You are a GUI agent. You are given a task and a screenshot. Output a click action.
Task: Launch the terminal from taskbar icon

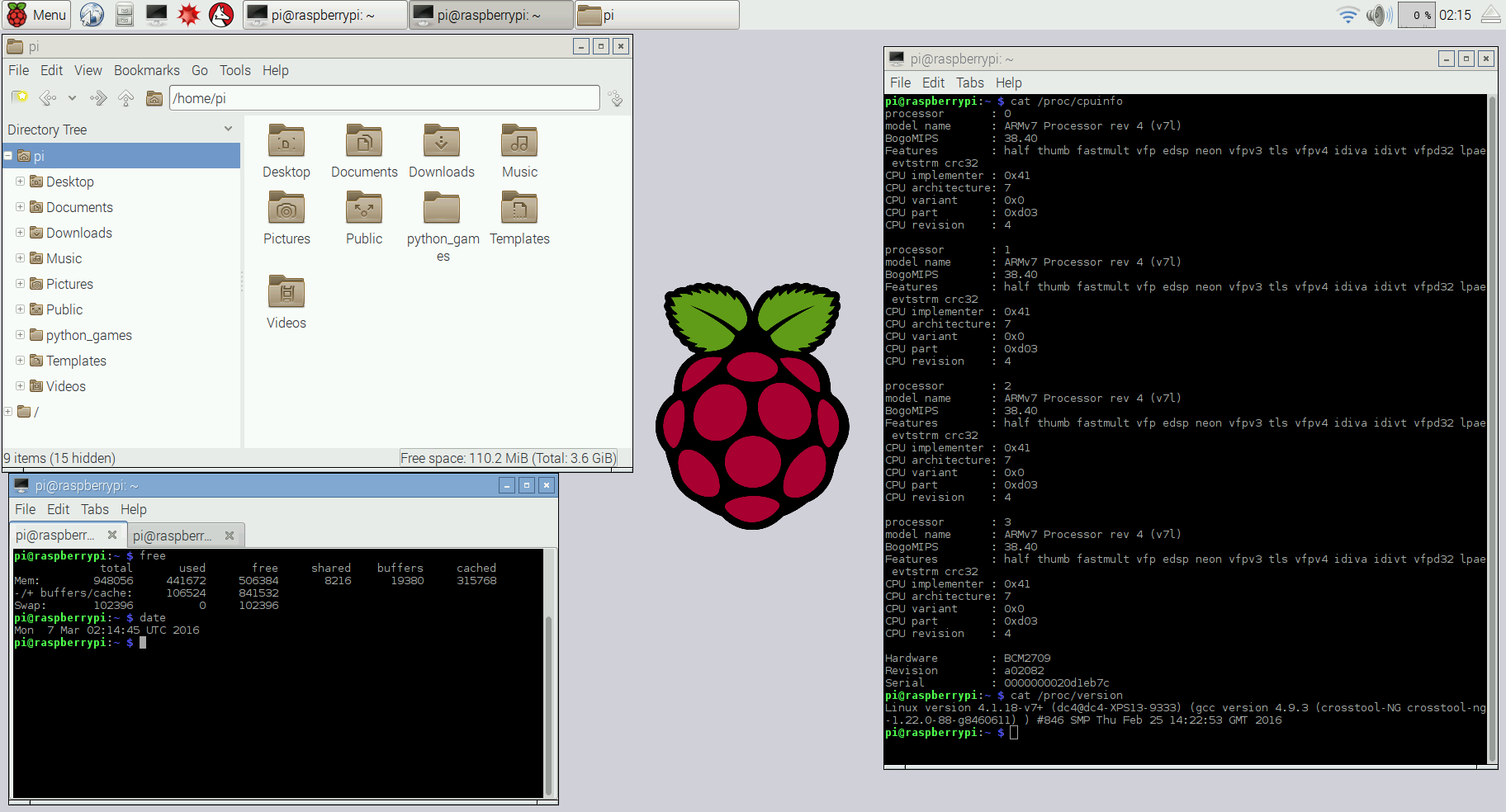(x=156, y=15)
